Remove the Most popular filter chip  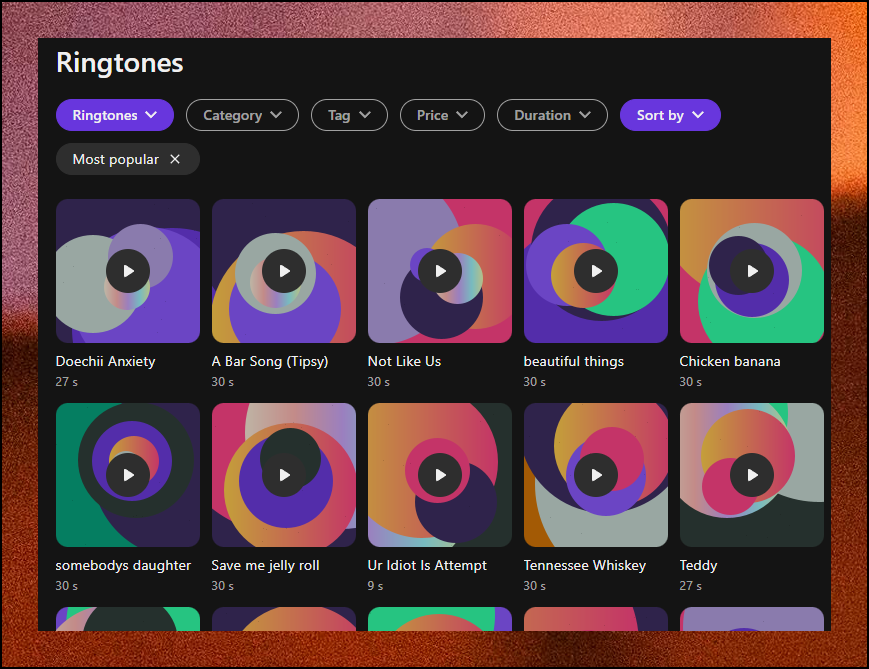pos(175,159)
